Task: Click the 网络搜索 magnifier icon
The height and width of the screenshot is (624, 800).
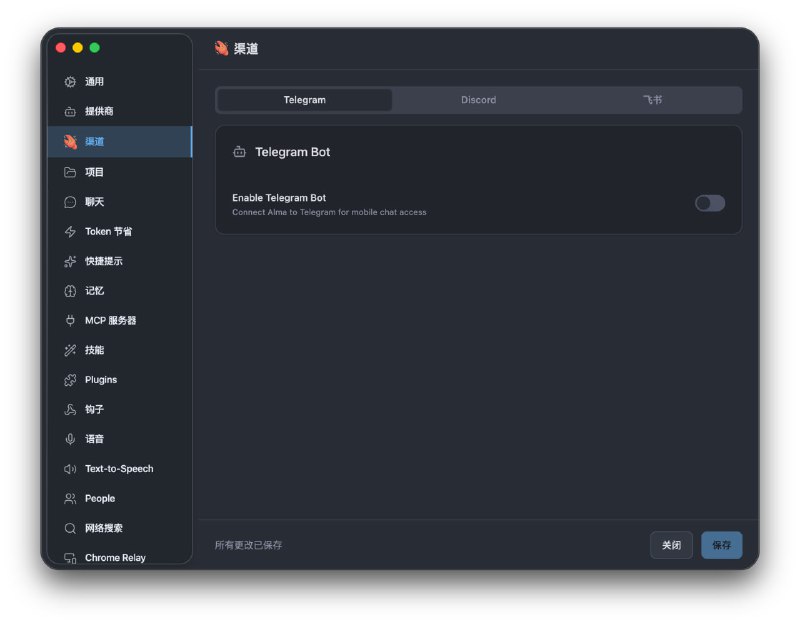Action: point(70,528)
